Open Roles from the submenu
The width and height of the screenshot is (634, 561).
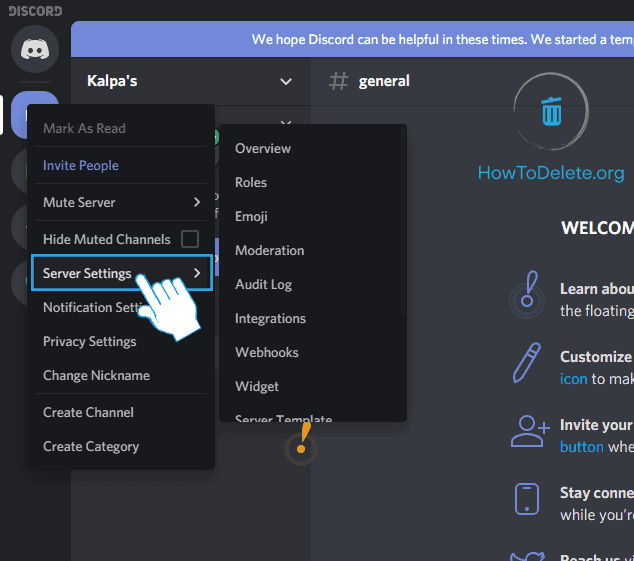pos(251,182)
